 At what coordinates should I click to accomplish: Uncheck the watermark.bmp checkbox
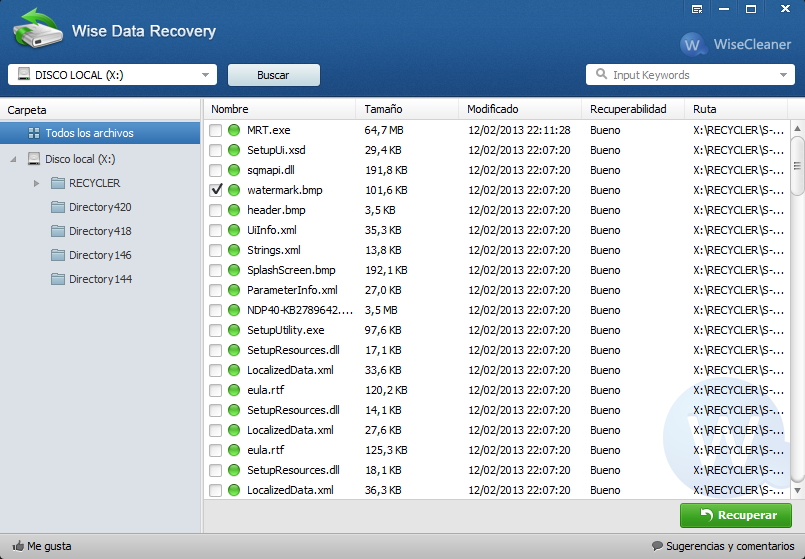pos(216,190)
